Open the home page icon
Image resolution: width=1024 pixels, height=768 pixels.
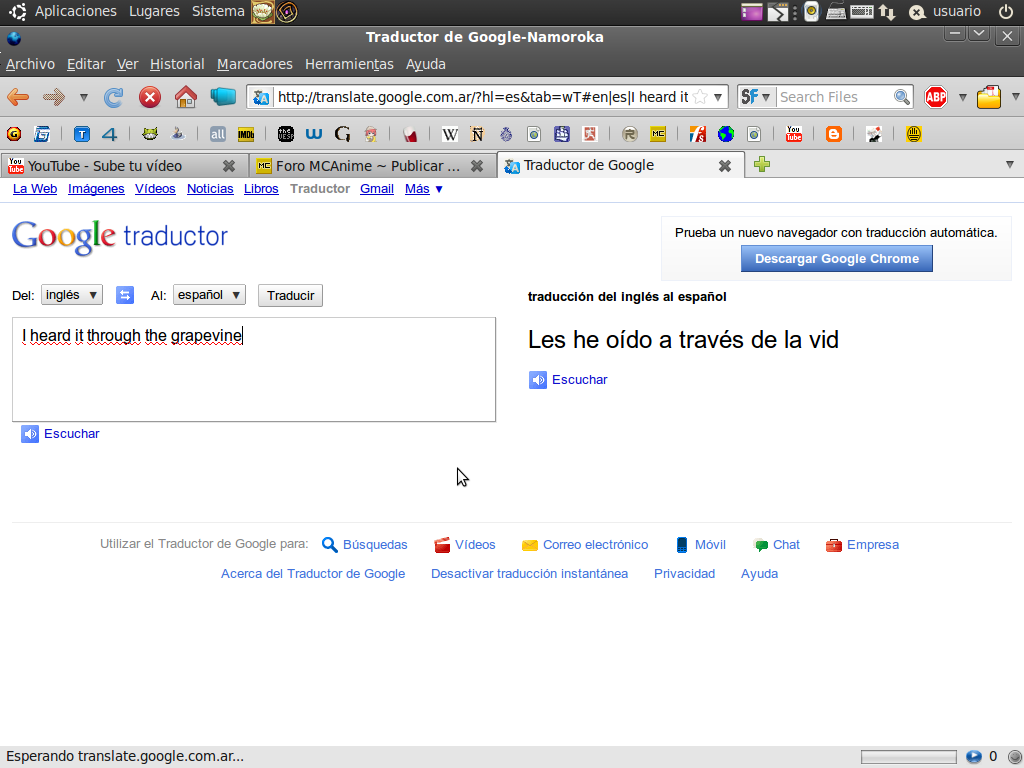pyautogui.click(x=186, y=97)
